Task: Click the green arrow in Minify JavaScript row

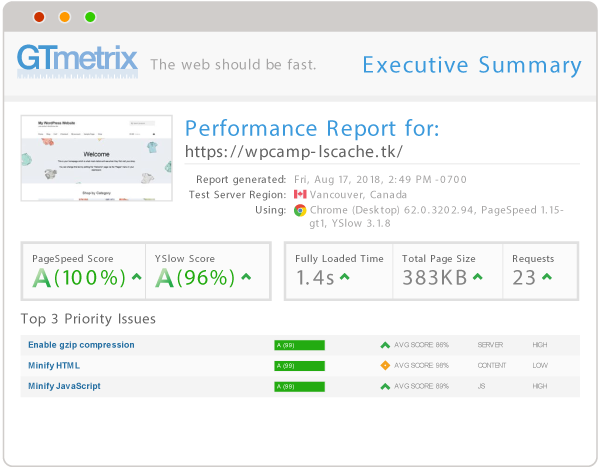Action: 385,387
